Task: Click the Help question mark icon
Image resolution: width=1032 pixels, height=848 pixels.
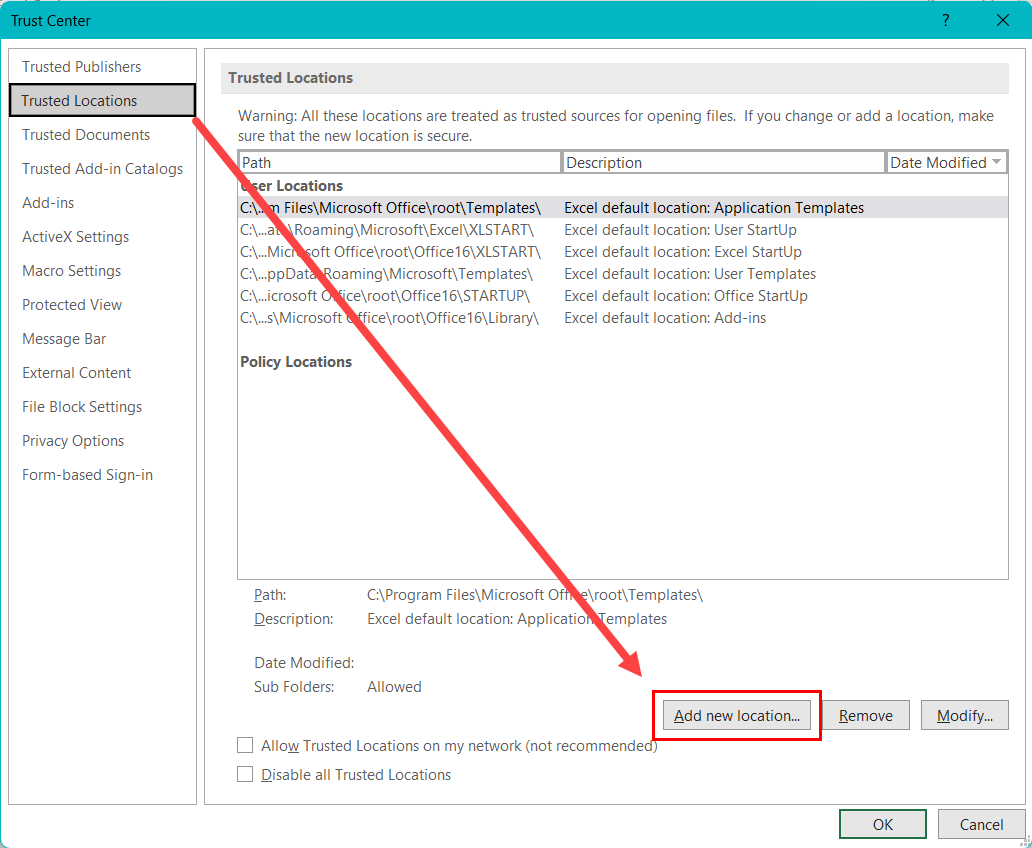Action: point(946,20)
